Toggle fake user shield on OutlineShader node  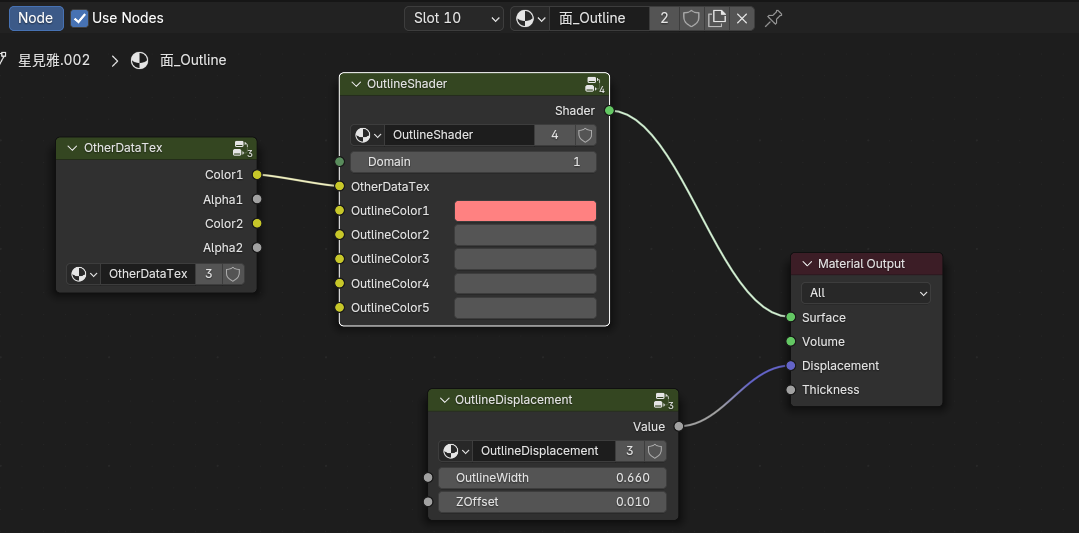(x=586, y=135)
